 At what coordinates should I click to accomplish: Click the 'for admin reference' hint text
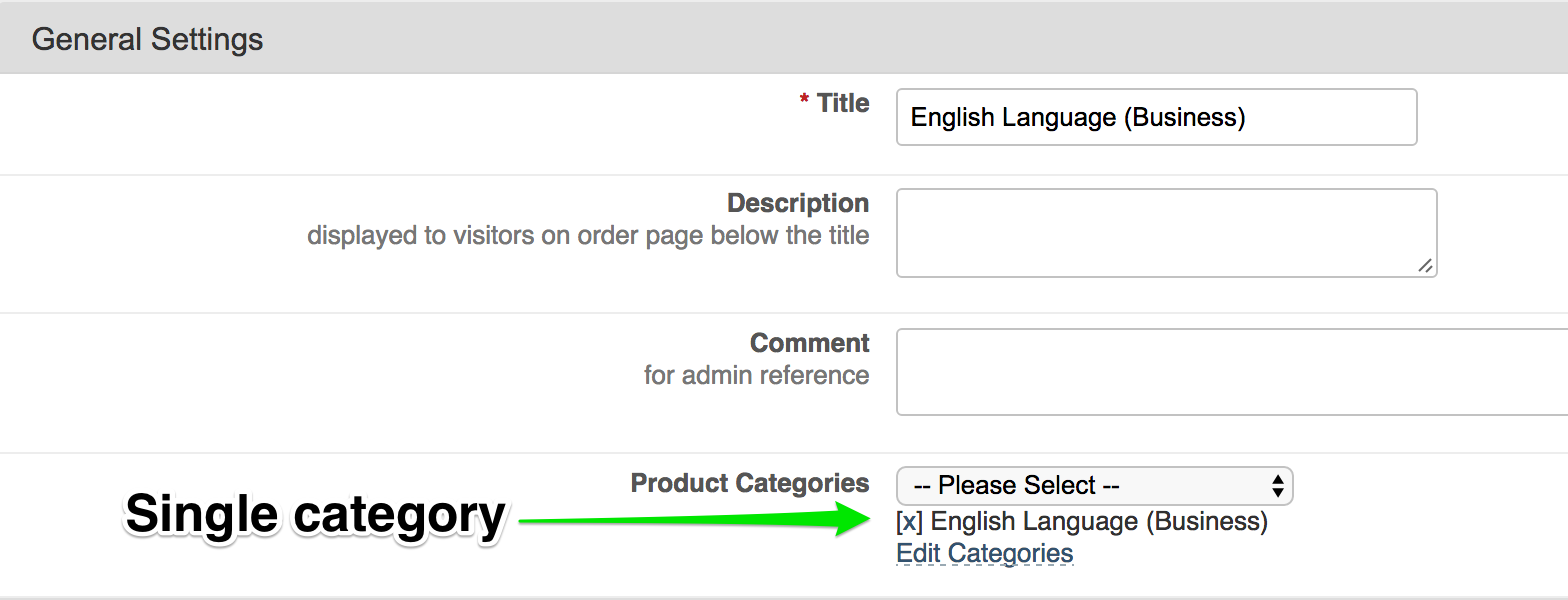coord(756,376)
